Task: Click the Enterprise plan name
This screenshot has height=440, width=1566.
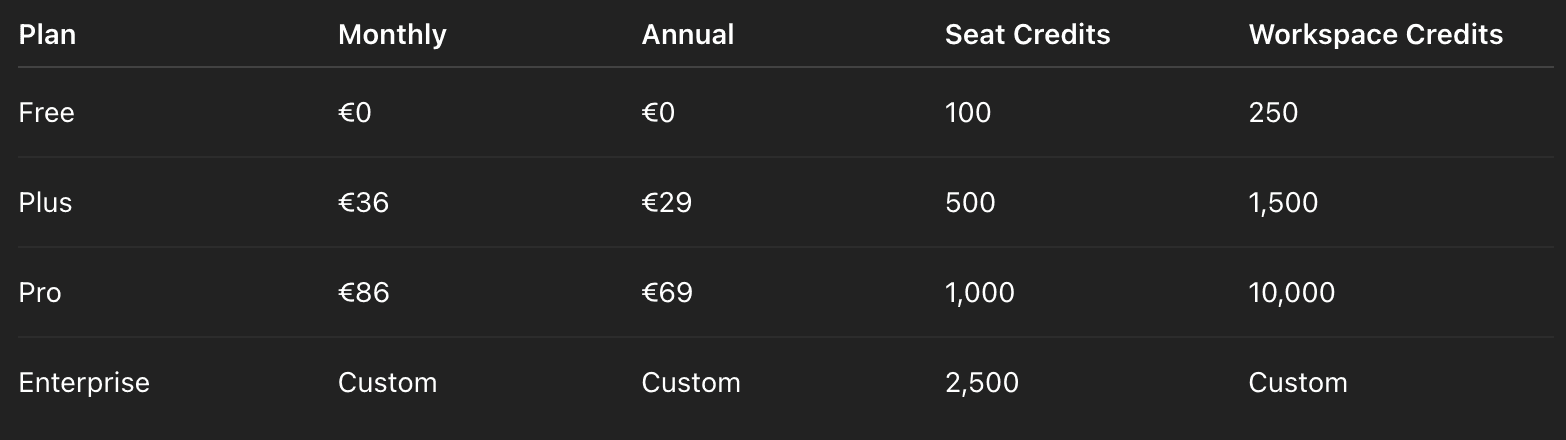Action: (x=84, y=382)
